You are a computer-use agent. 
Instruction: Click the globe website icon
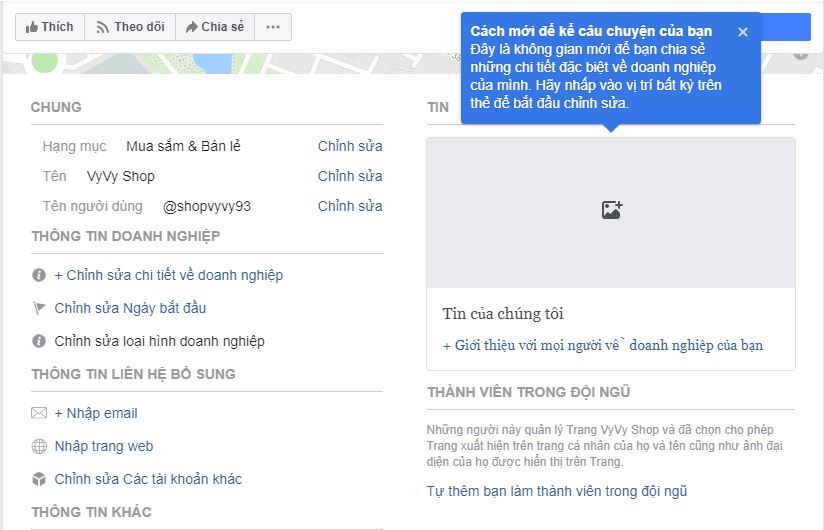[x=39, y=446]
